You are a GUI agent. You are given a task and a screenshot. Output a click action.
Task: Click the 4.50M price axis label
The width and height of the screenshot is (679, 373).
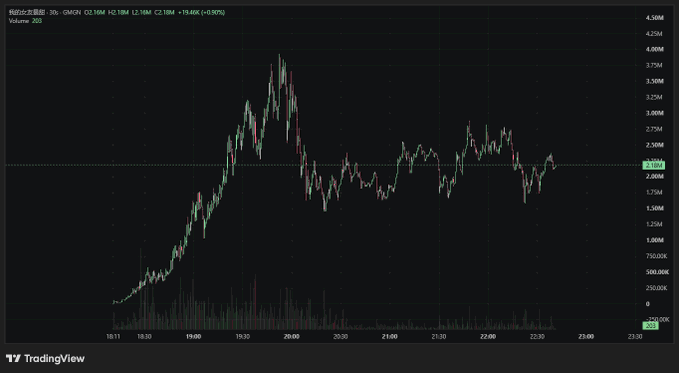[654, 18]
